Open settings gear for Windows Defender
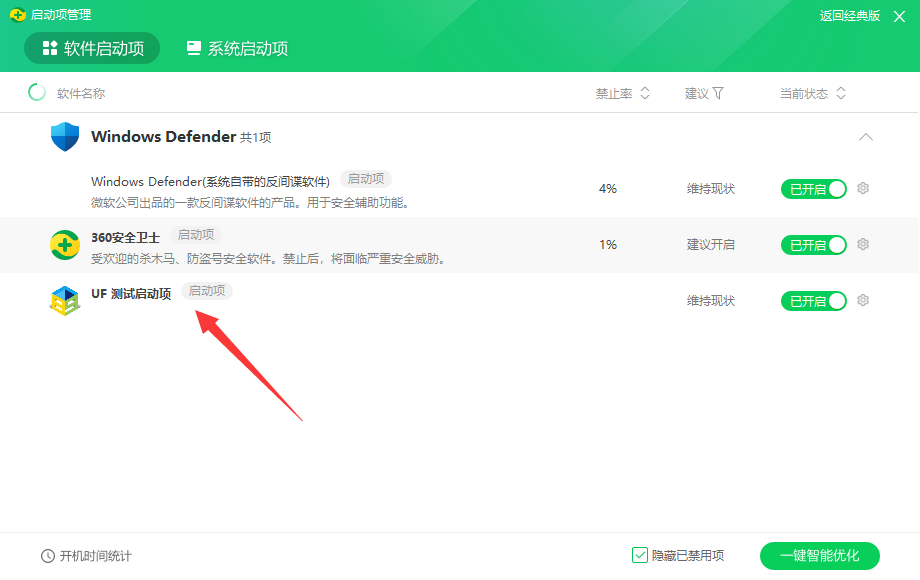Viewport: 920px width, 580px height. click(862, 188)
